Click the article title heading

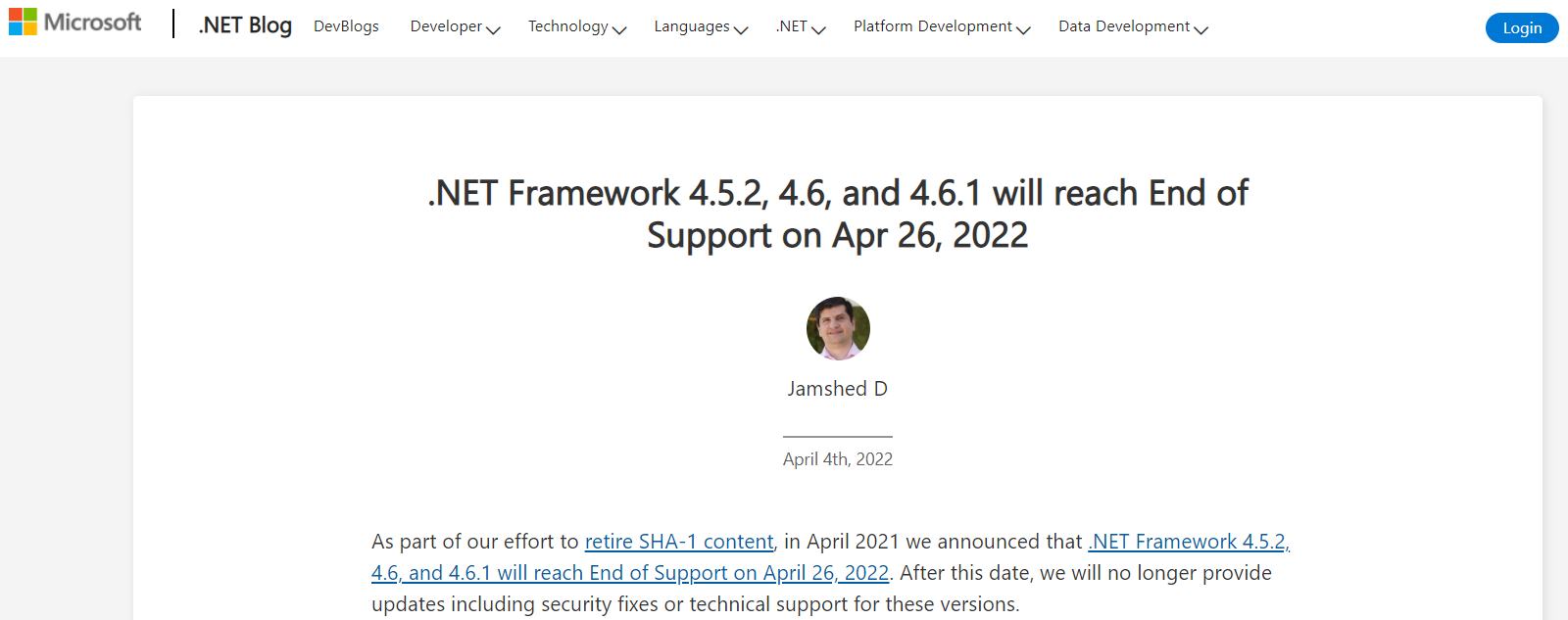[x=838, y=214]
